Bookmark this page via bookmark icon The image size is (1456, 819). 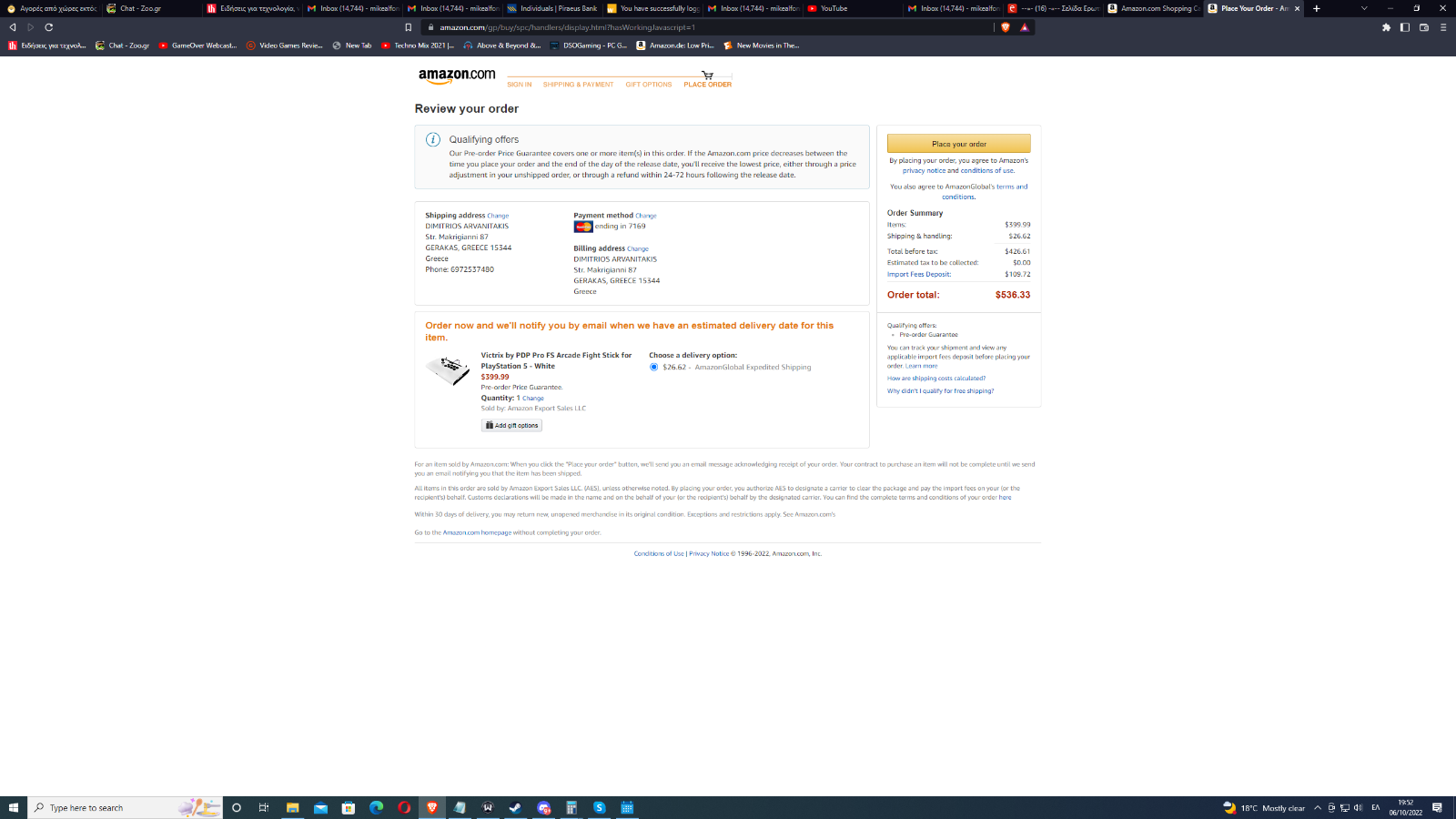[408, 27]
